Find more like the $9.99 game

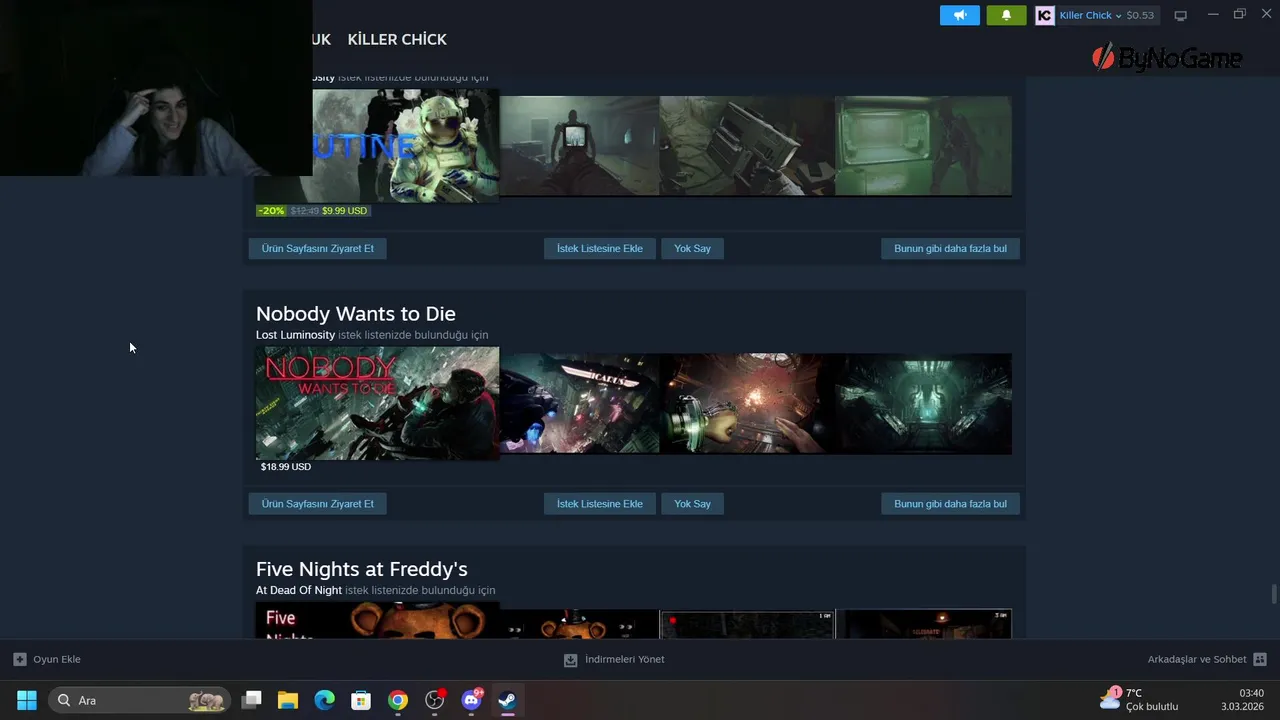pyautogui.click(x=950, y=248)
